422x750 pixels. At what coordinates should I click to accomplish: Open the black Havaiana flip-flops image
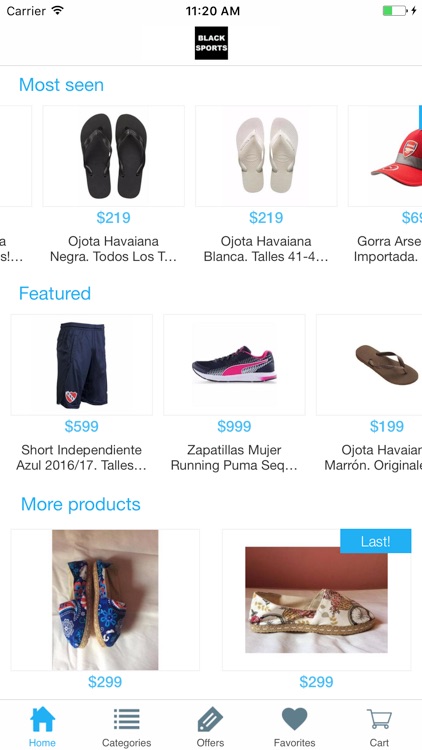tap(114, 156)
